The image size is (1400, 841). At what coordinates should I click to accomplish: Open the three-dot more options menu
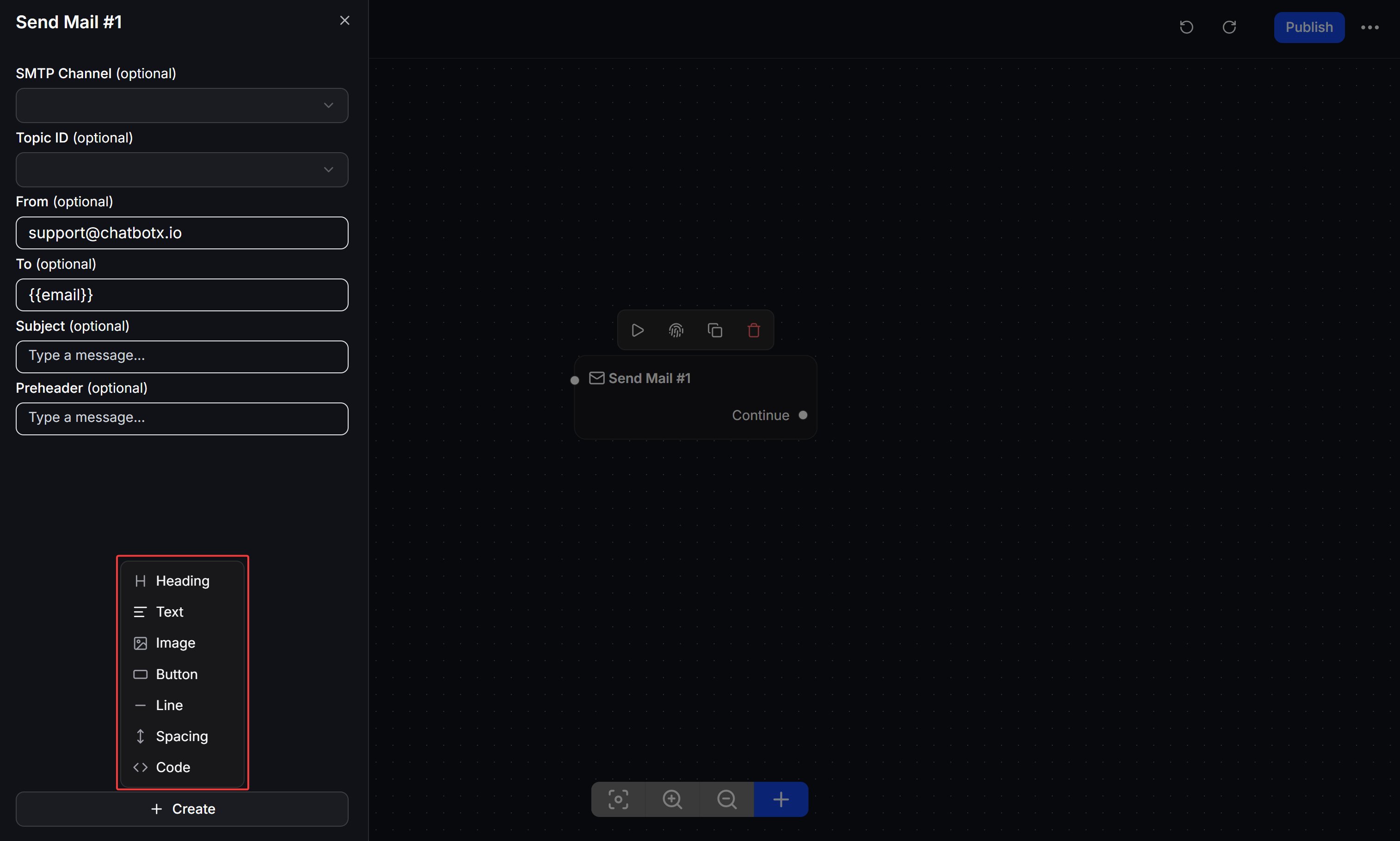point(1370,27)
